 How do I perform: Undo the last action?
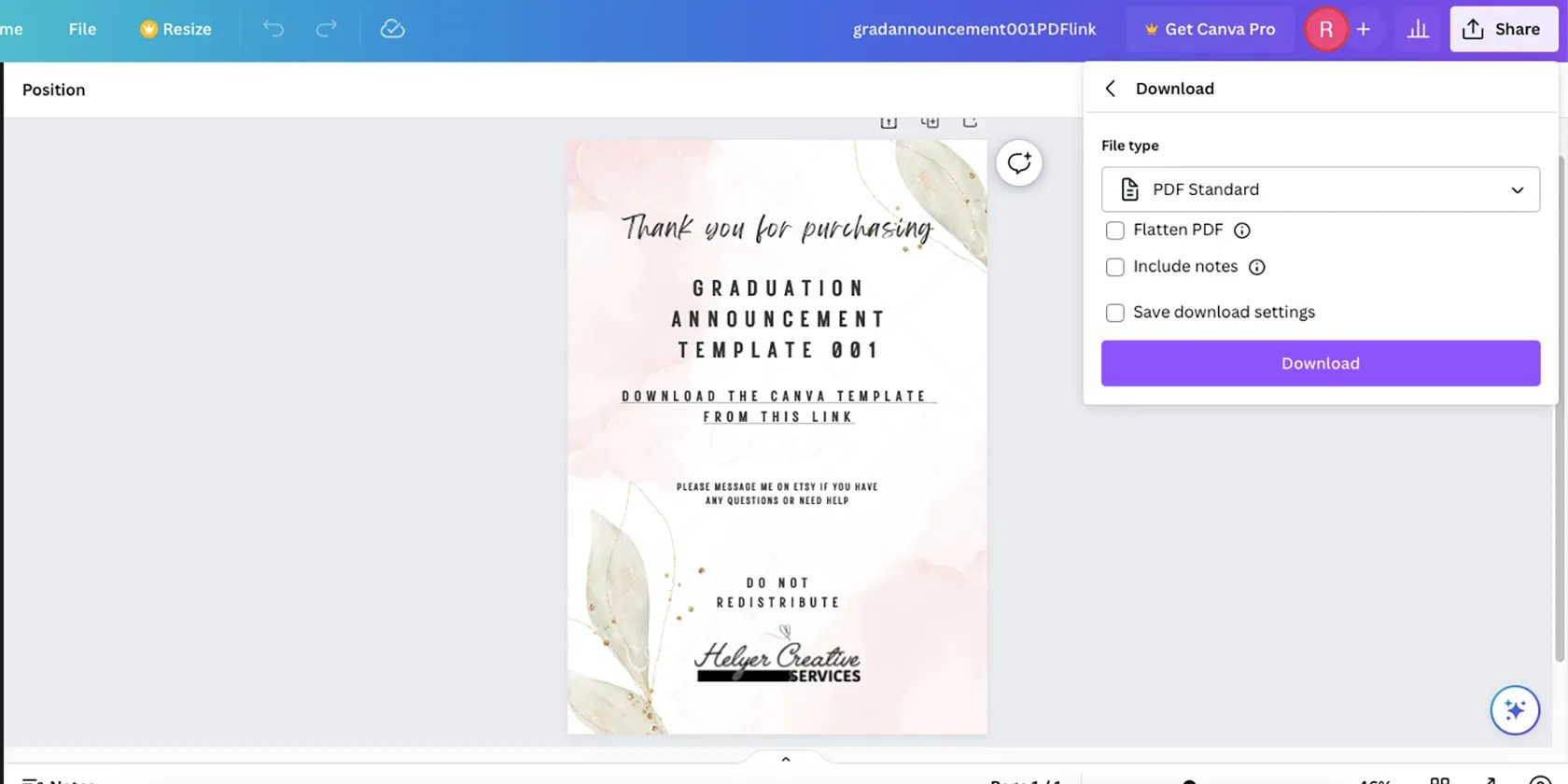click(x=273, y=29)
